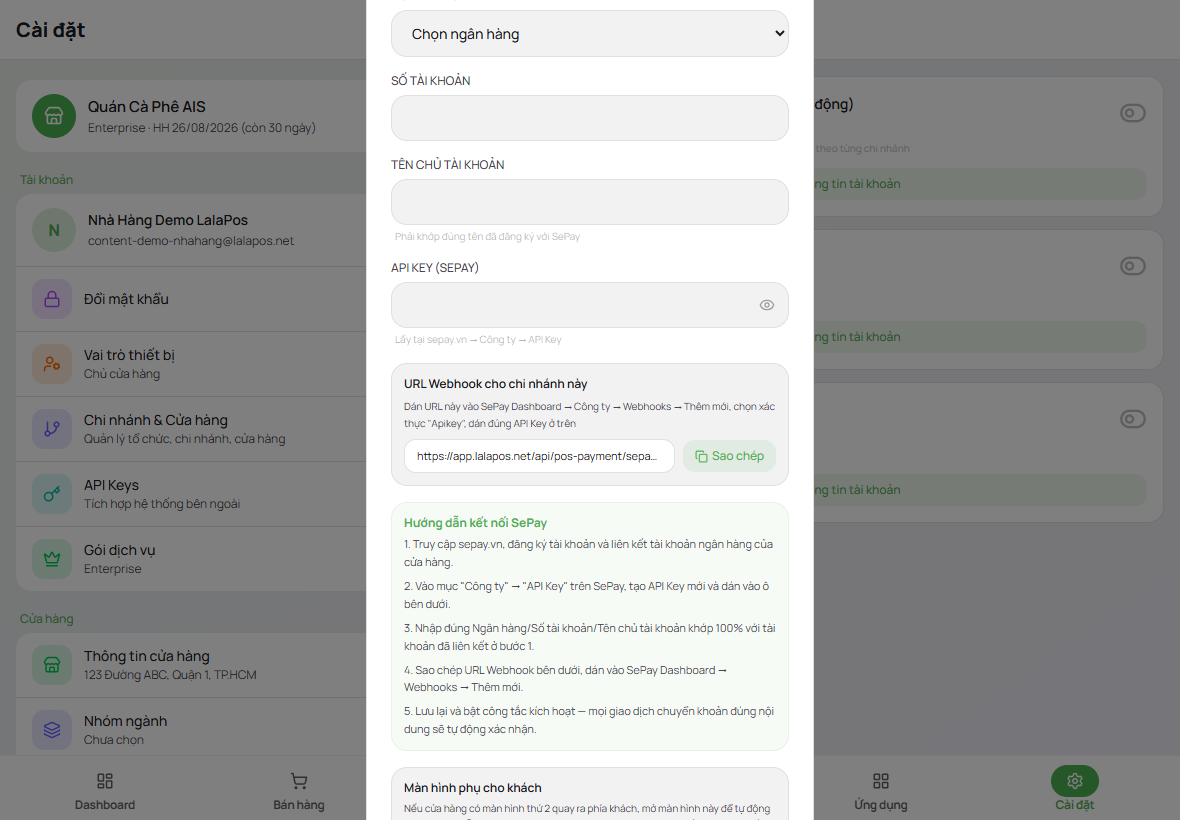Click the Hướng dẫn kết nối SePay heading
1180x820 pixels.
pyautogui.click(x=476, y=523)
